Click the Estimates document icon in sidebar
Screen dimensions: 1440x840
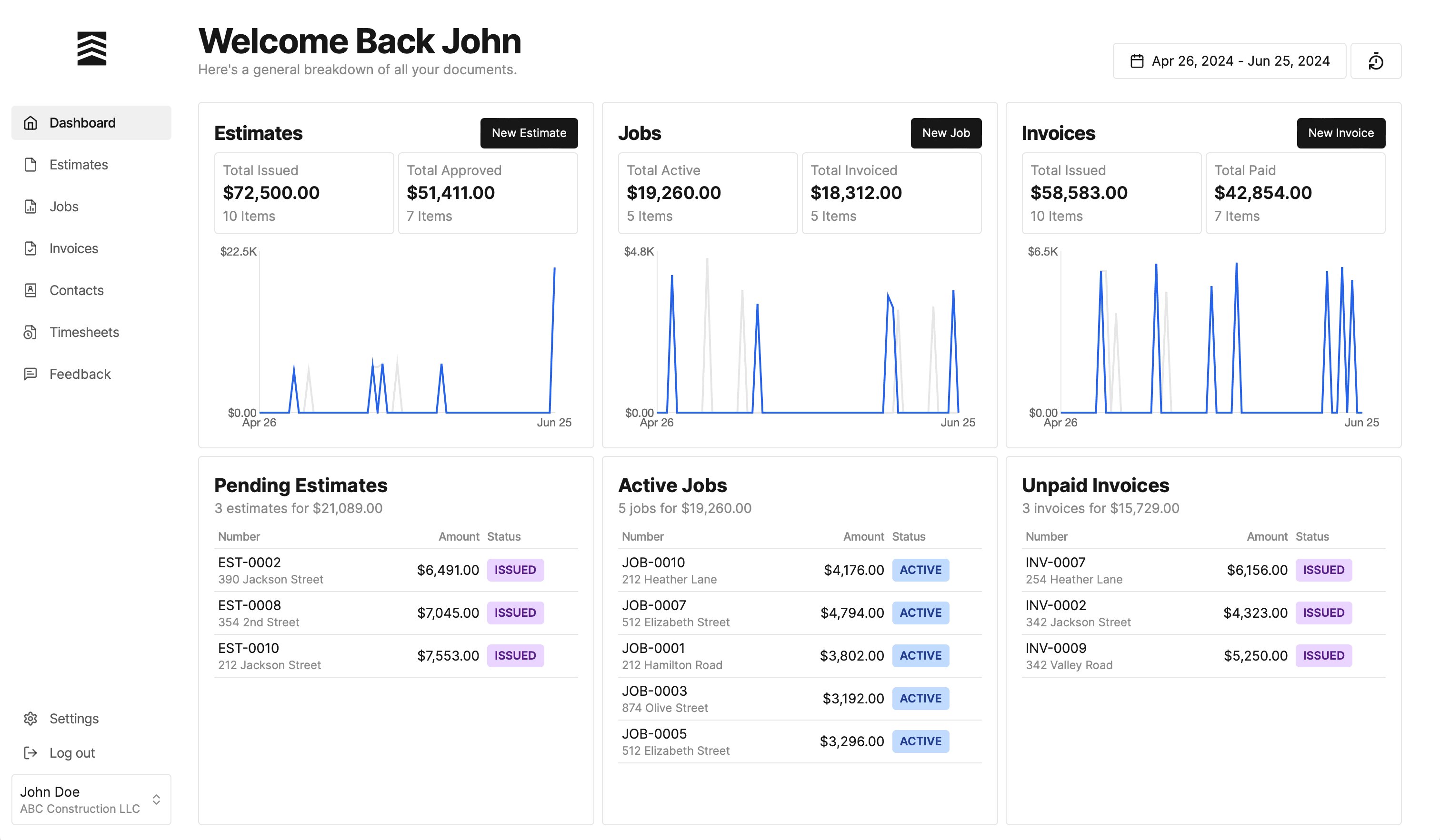pos(30,165)
